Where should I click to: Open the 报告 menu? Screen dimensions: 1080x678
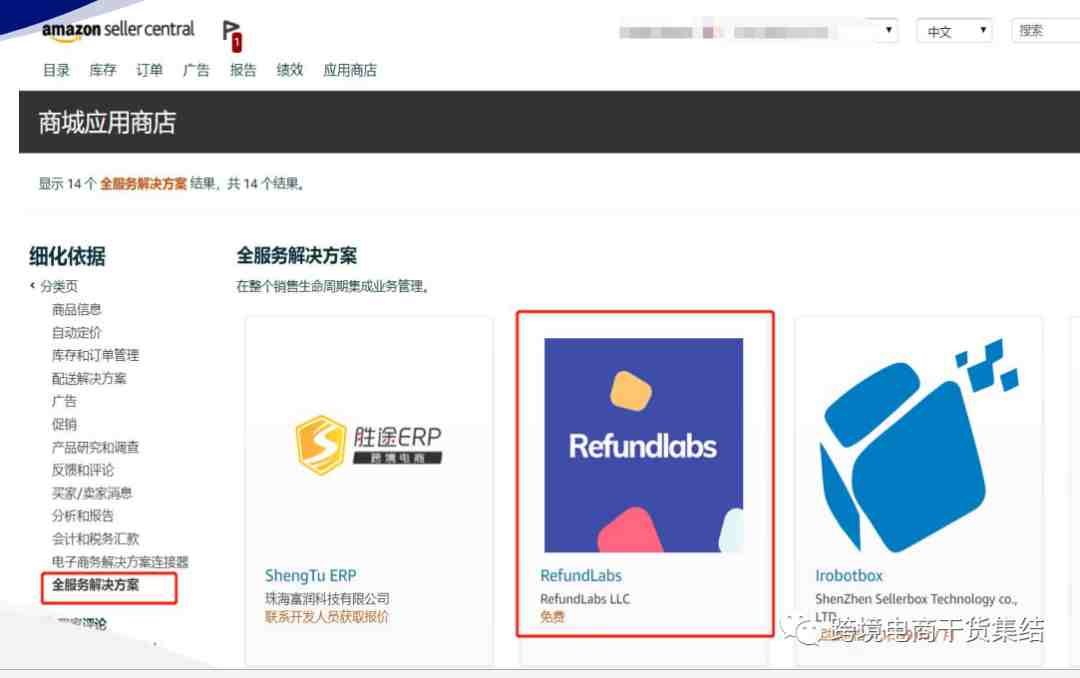(243, 70)
